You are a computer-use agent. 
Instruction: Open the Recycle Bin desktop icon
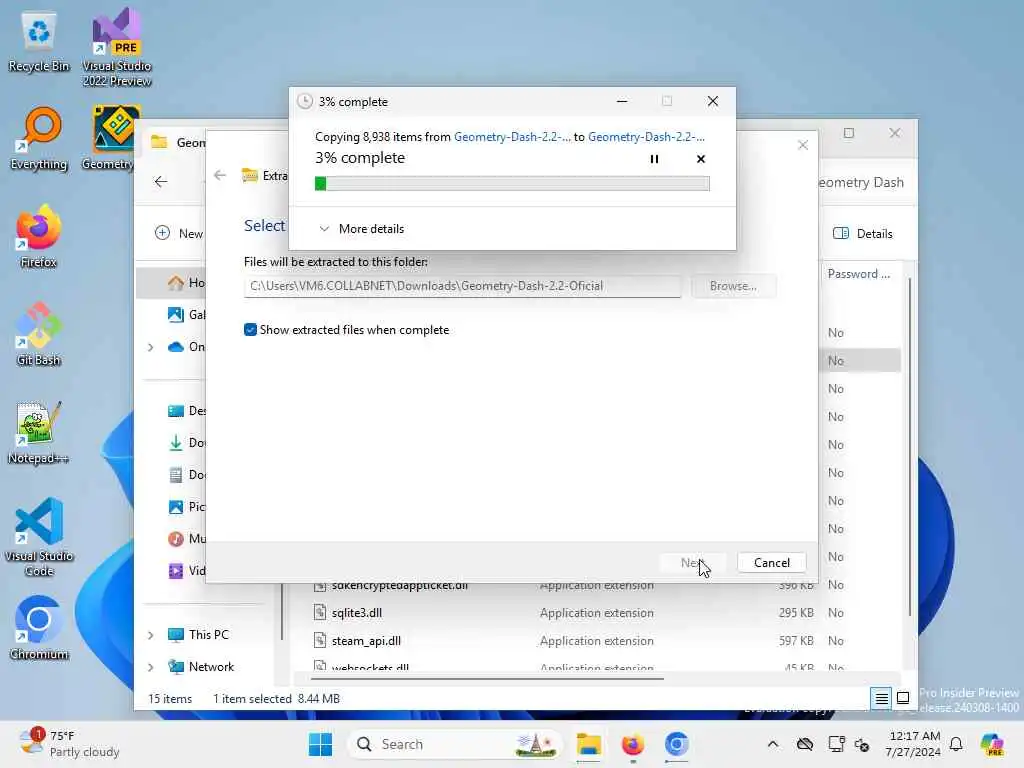[39, 42]
